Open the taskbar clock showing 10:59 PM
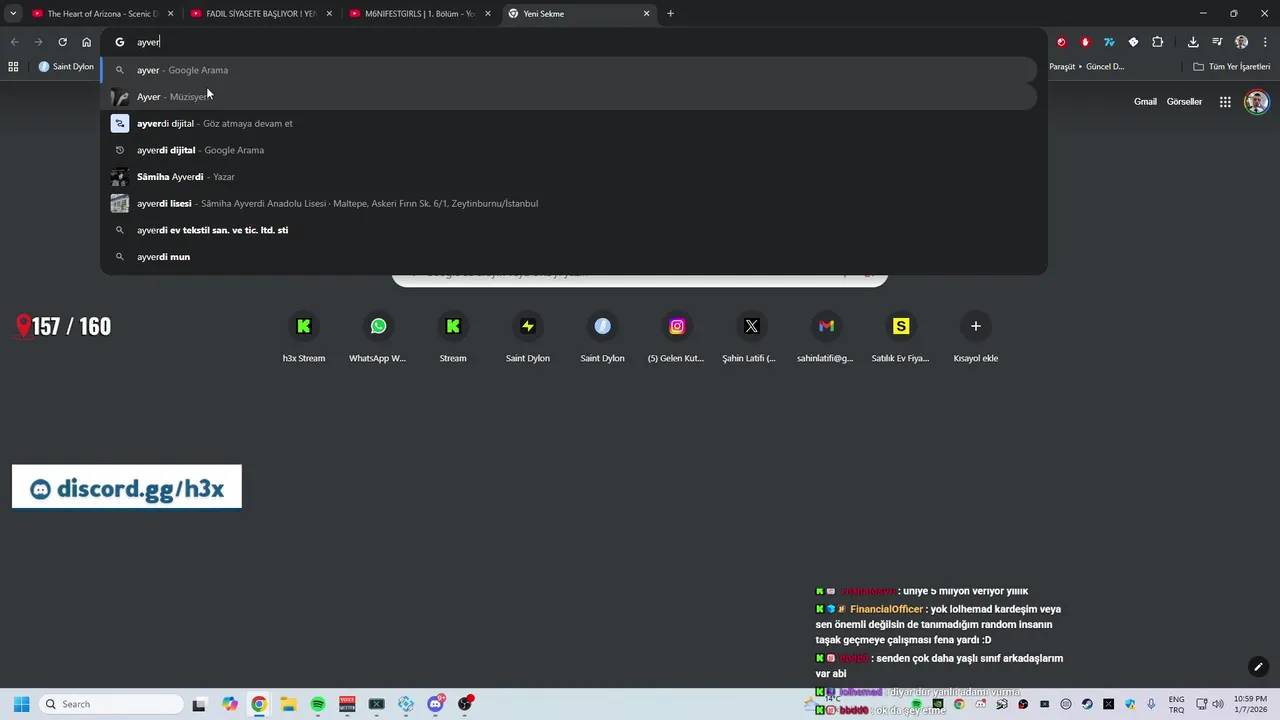The width and height of the screenshot is (1280, 720). [1250, 704]
